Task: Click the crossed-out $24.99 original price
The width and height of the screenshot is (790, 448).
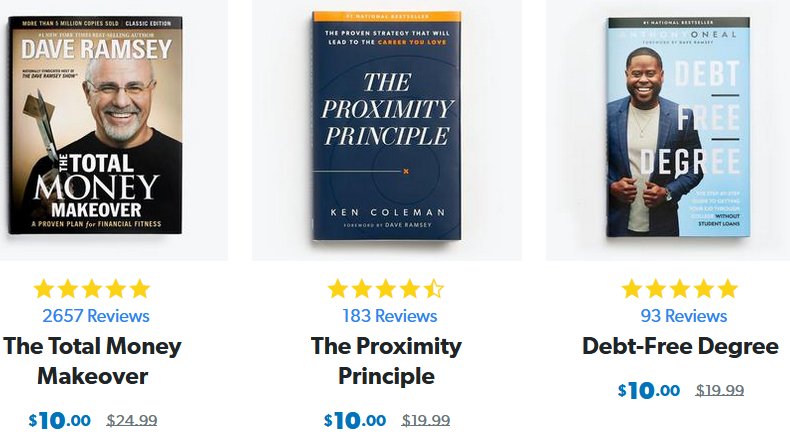Action: (132, 421)
